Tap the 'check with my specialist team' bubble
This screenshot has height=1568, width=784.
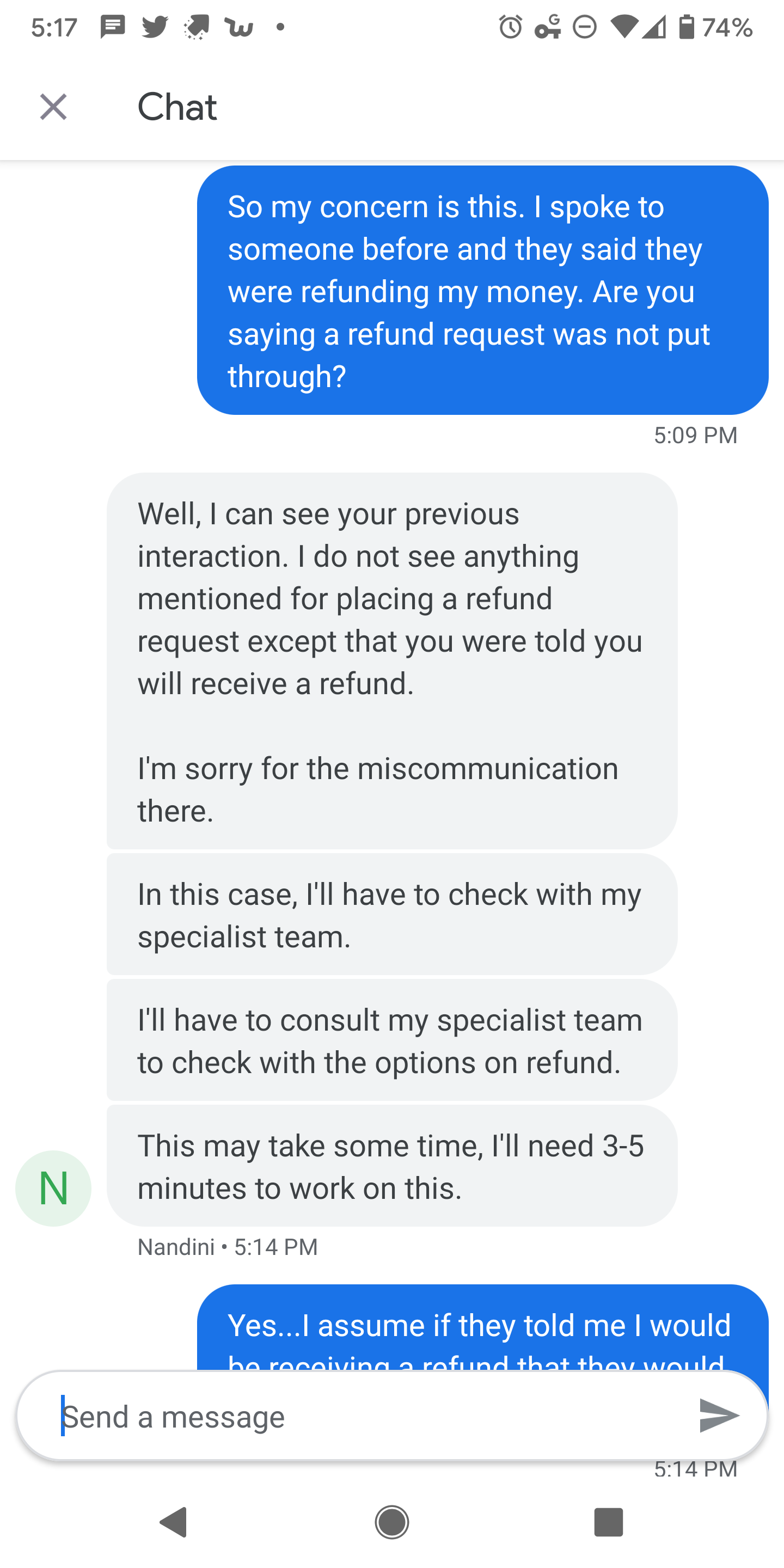(392, 914)
